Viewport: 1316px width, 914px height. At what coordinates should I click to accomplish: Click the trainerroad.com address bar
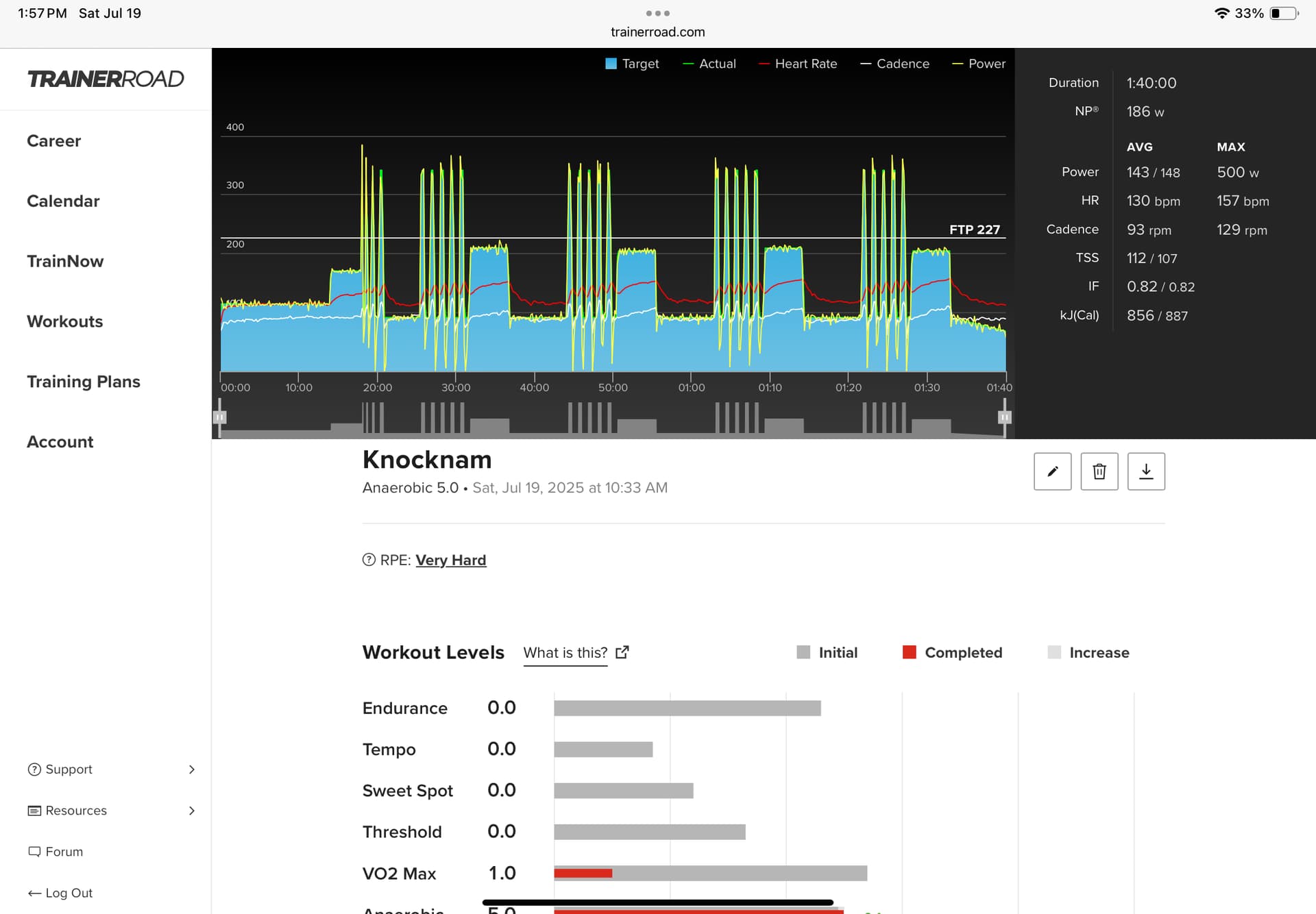tap(657, 32)
